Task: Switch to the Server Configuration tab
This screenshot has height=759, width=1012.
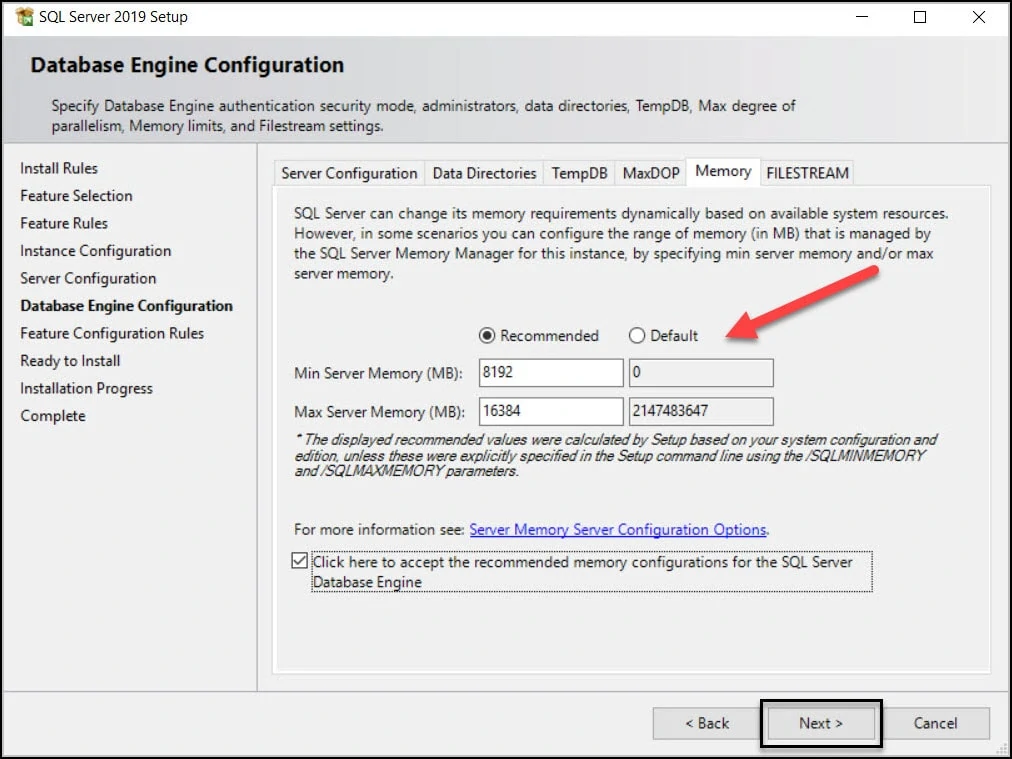Action: 349,174
